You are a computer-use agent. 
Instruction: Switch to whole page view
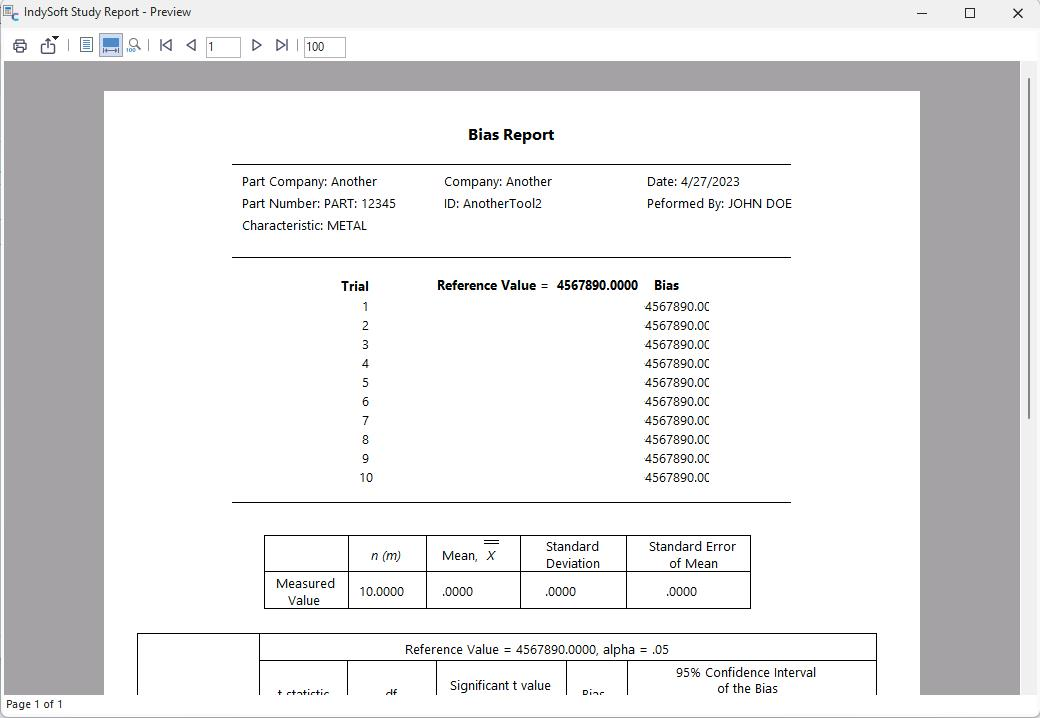pyautogui.click(x=86, y=45)
